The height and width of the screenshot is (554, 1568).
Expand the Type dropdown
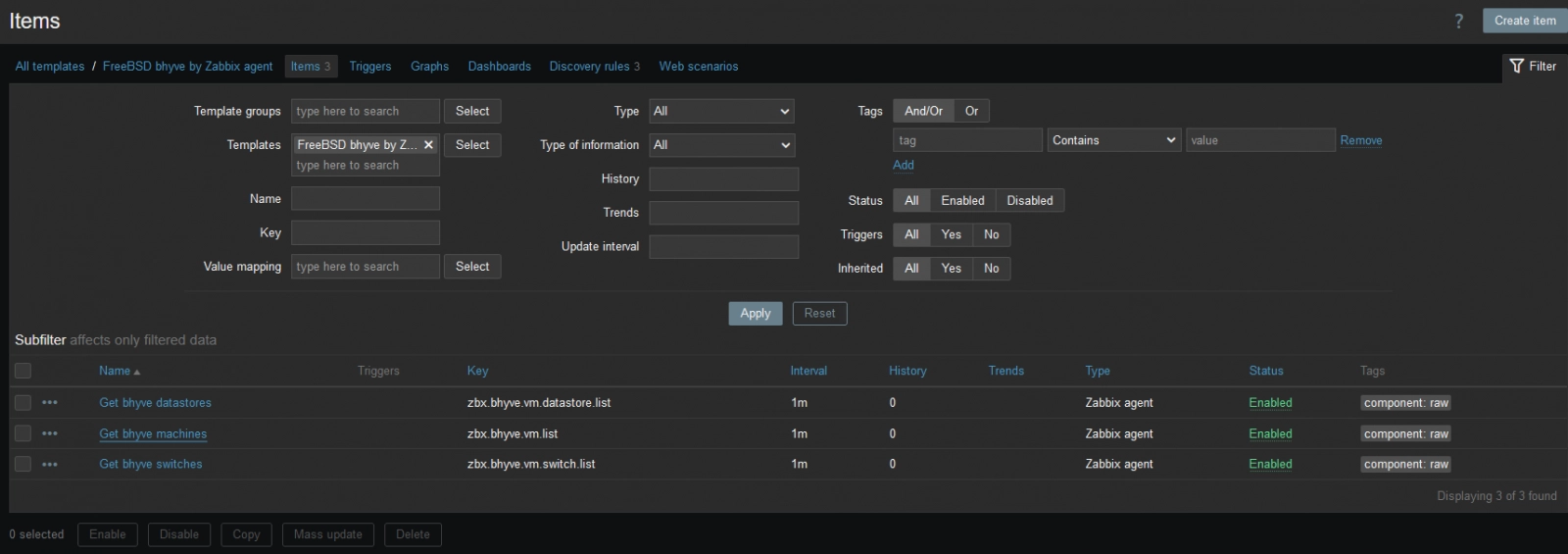[721, 111]
